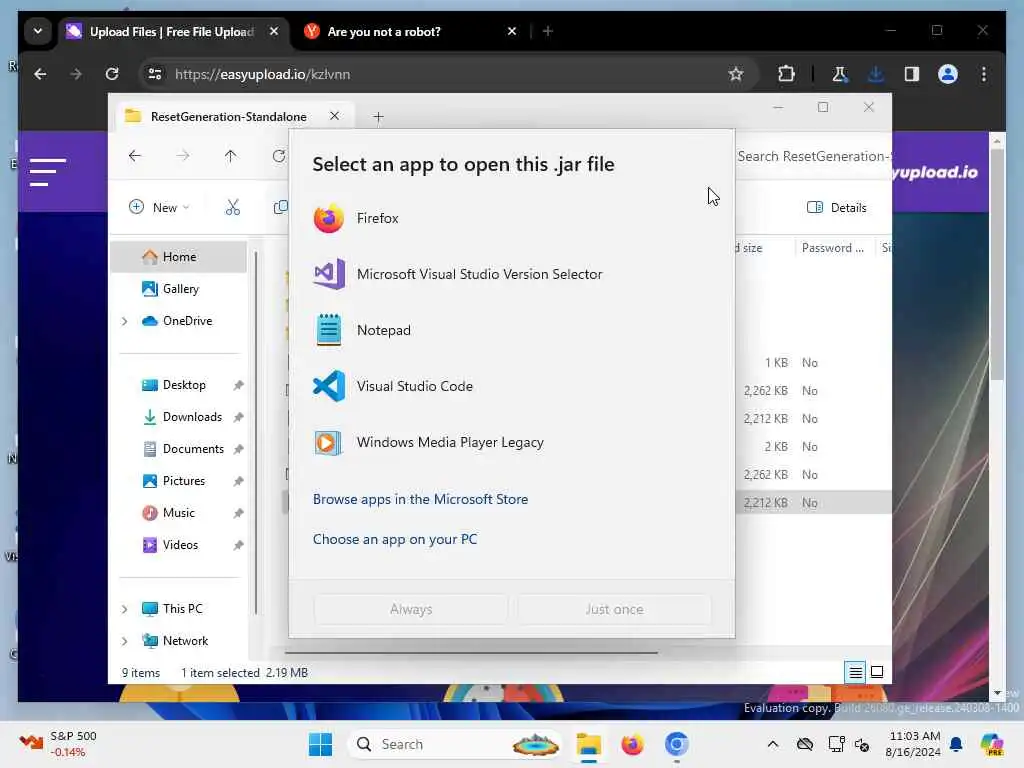Open a new browser tab
This screenshot has width=1024, height=768.
click(x=548, y=31)
